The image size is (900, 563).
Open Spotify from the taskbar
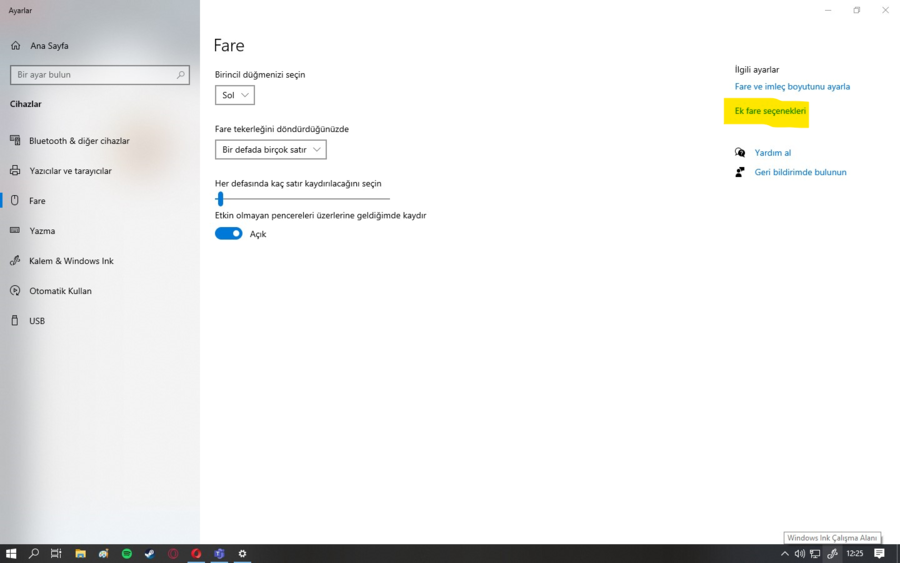point(127,554)
